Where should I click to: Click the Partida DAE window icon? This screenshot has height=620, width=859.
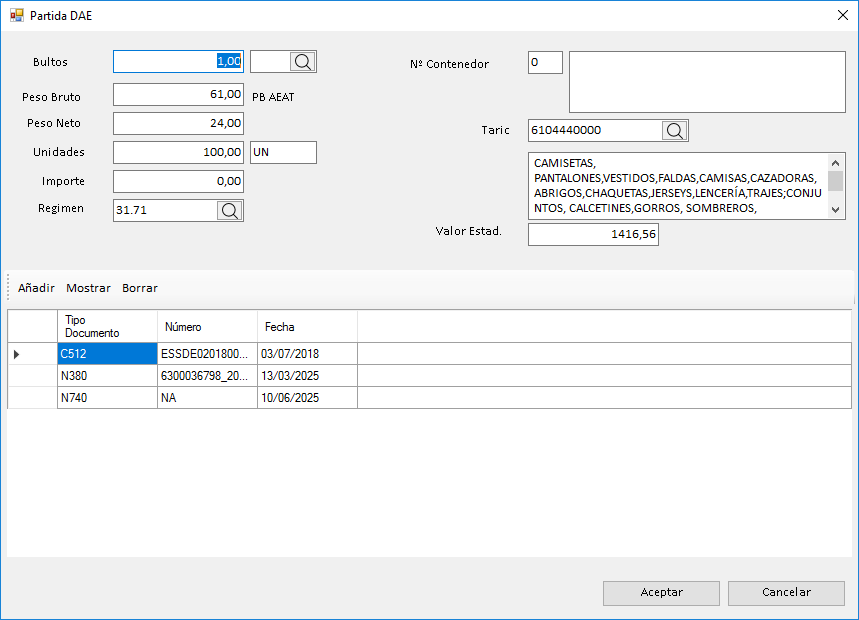click(x=16, y=15)
